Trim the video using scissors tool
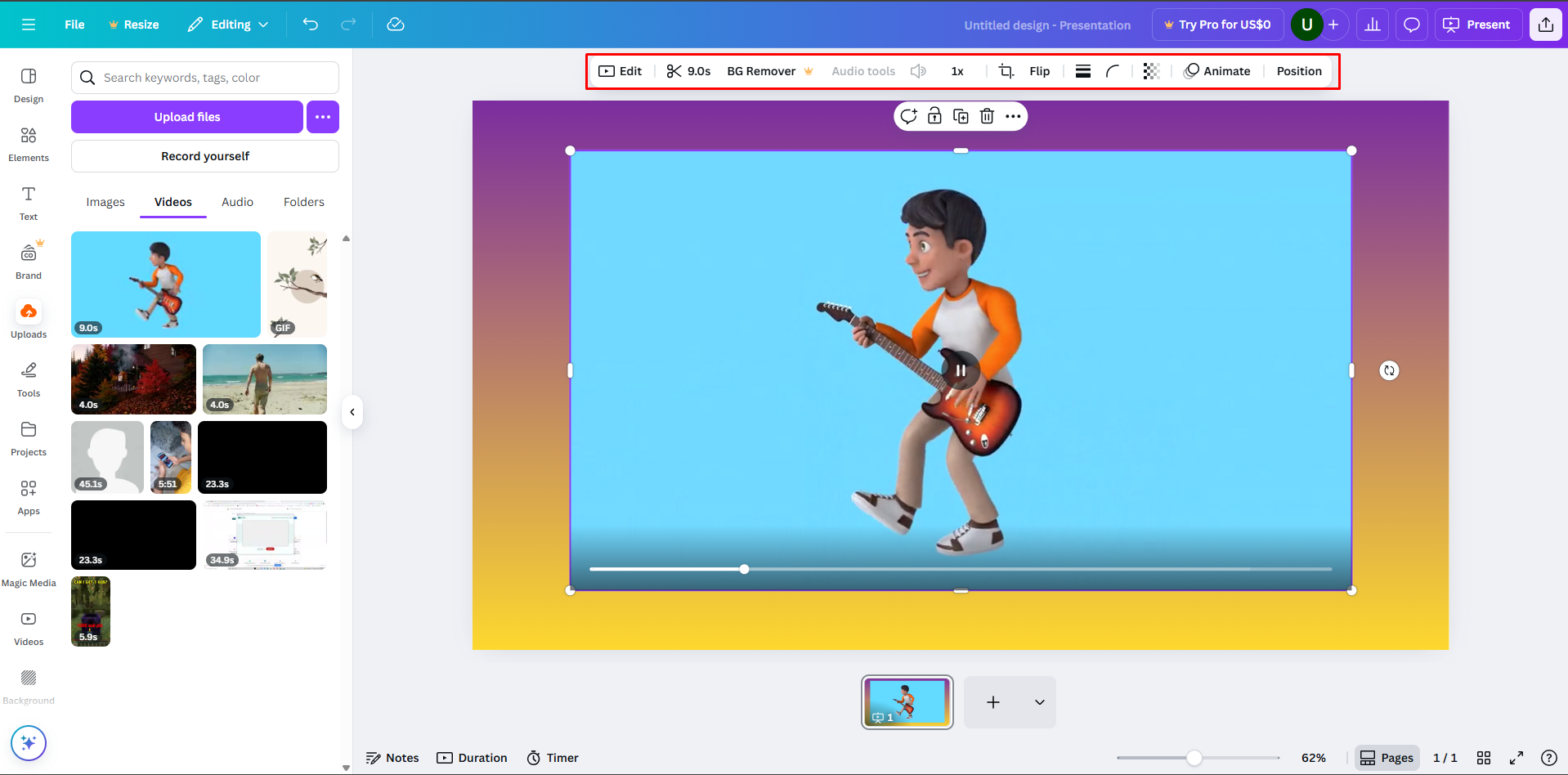The height and width of the screenshot is (775, 1568). click(688, 71)
